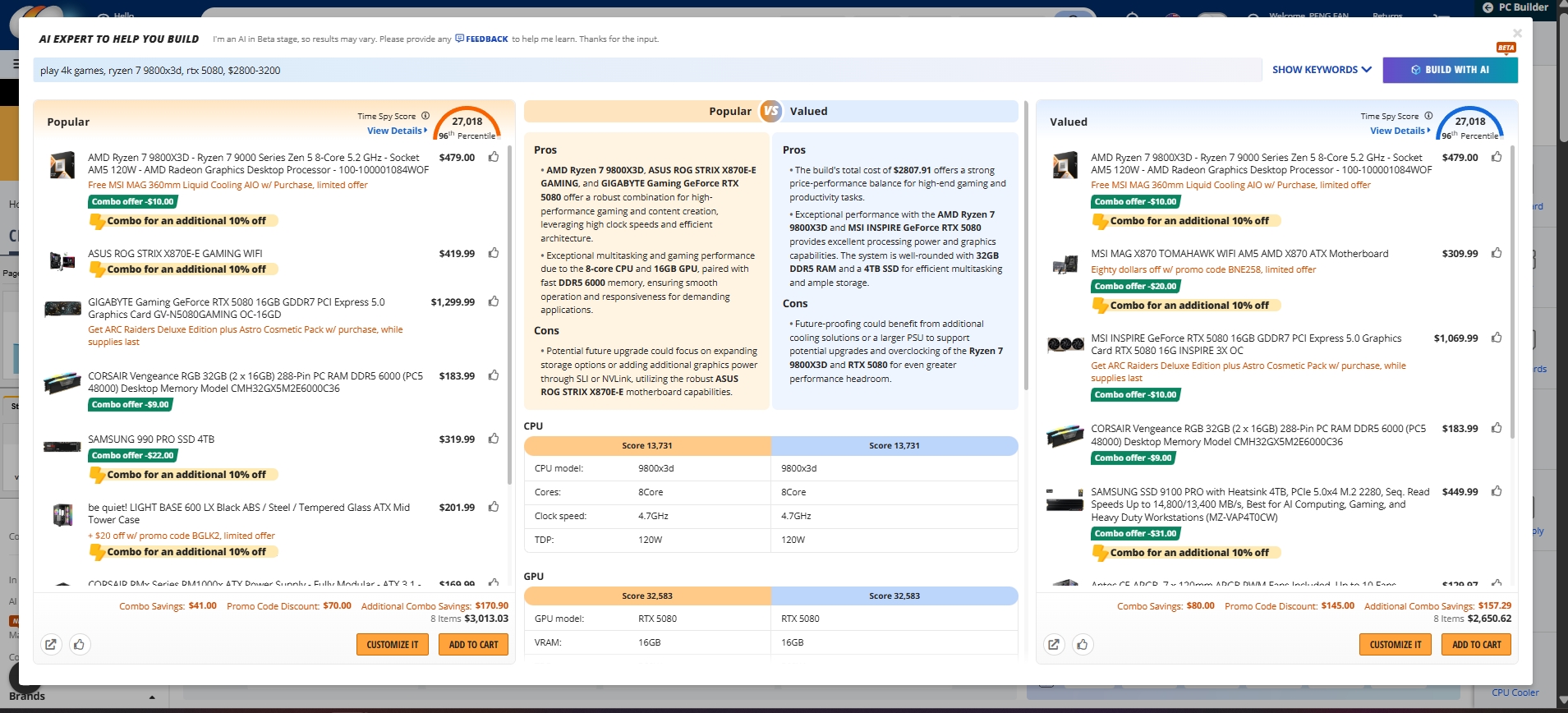Expand the Show Keywords dropdown
Screen dimensions: 1568x713
click(1322, 70)
